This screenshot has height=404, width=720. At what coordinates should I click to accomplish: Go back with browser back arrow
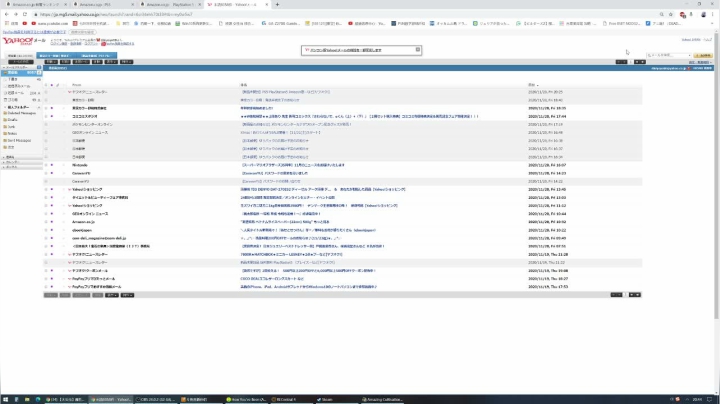tap(6, 14)
